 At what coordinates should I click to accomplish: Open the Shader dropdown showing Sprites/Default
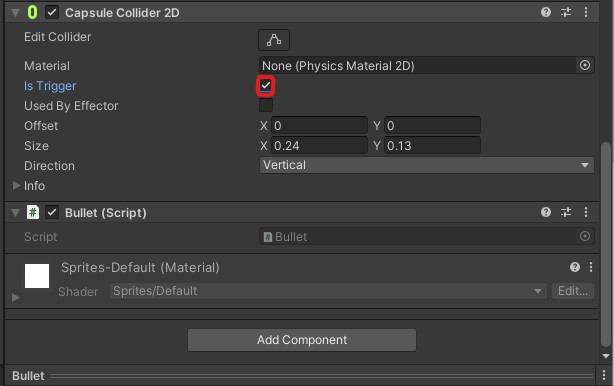point(328,291)
